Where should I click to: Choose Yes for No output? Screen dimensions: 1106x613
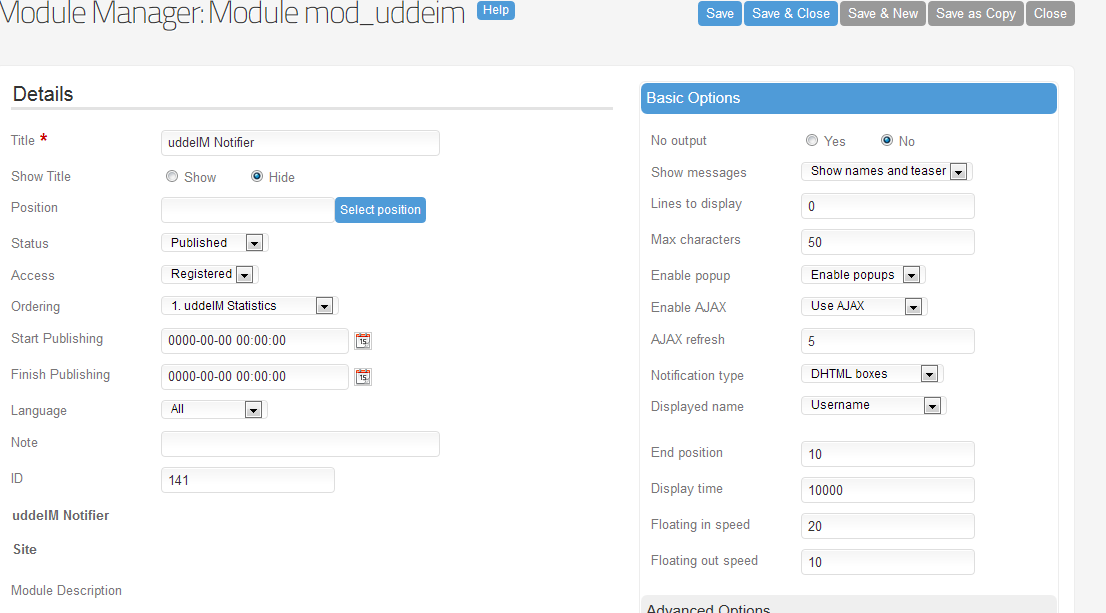(812, 140)
